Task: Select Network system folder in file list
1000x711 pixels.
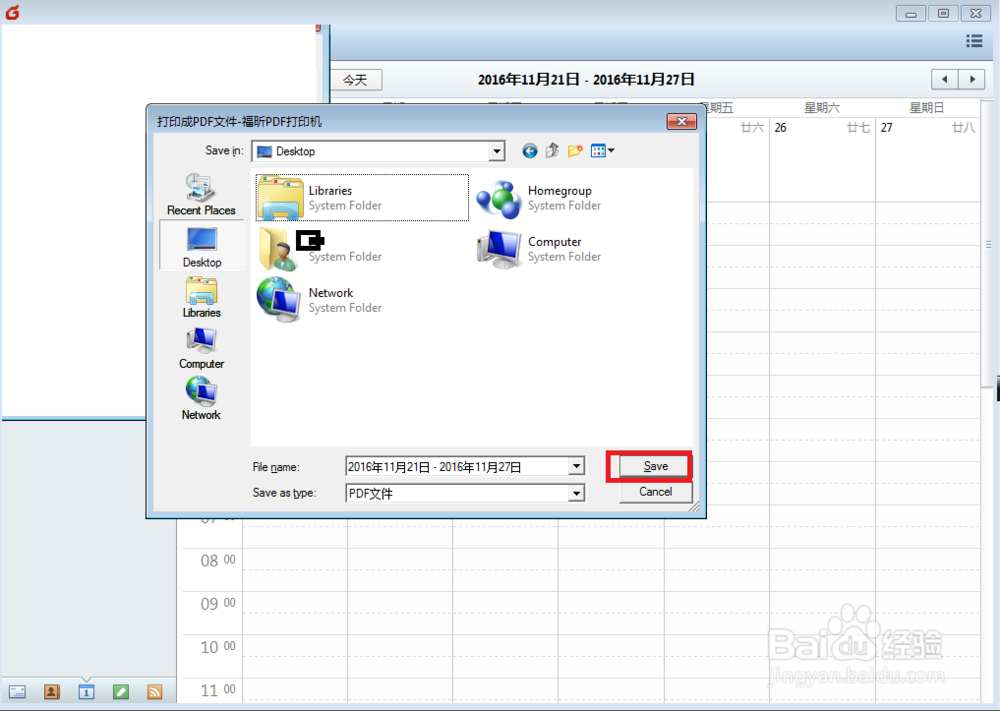Action: tap(320, 300)
